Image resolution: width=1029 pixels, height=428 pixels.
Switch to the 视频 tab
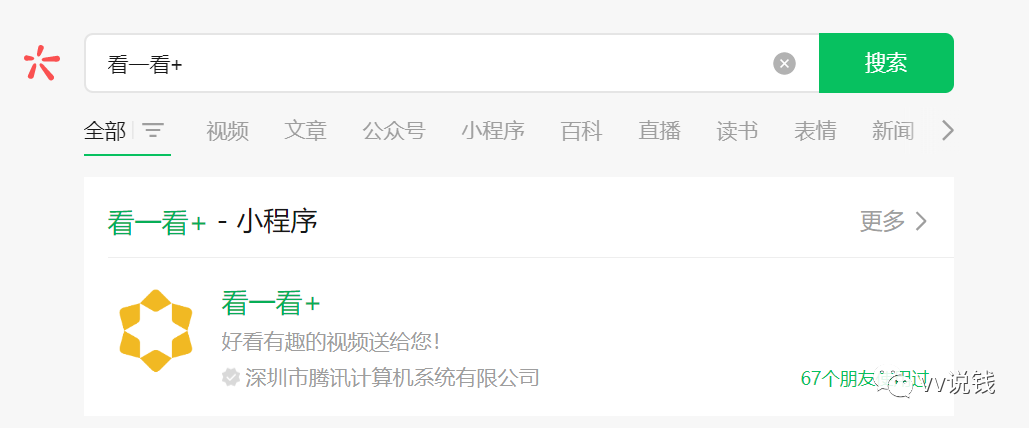(228, 131)
